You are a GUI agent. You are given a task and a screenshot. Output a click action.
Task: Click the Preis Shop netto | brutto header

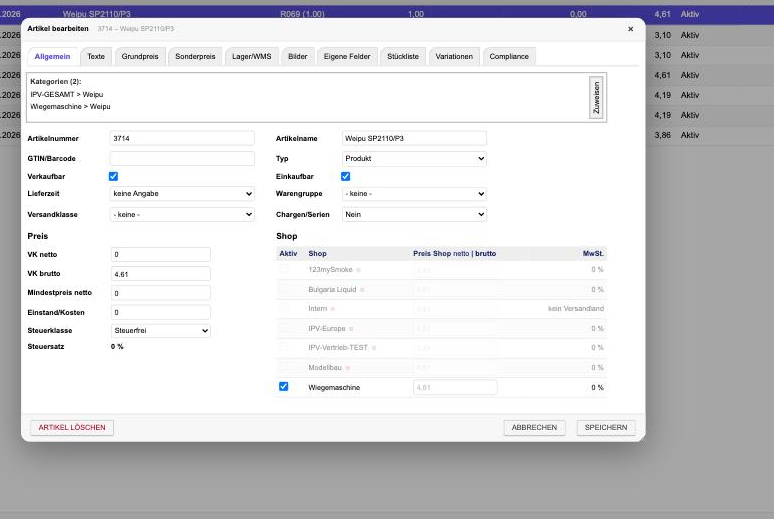pos(455,253)
